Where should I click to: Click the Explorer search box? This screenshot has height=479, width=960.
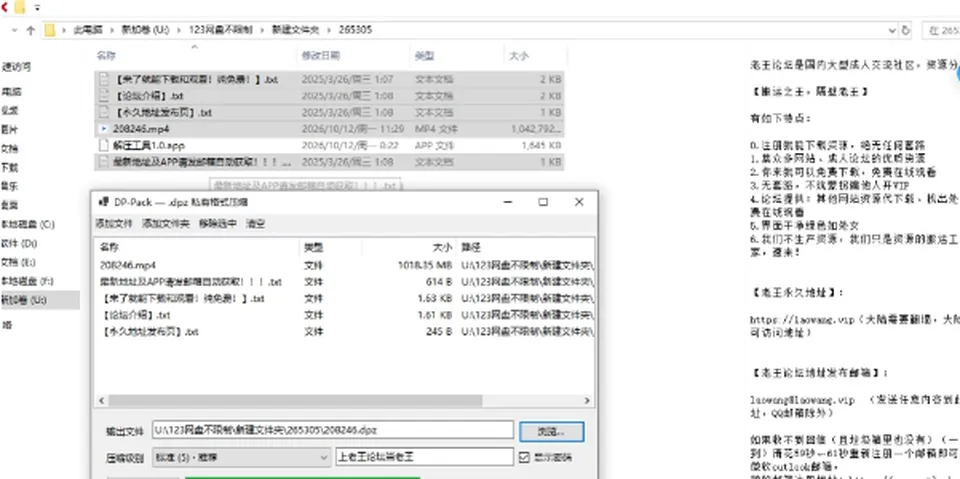pyautogui.click(x=942, y=30)
